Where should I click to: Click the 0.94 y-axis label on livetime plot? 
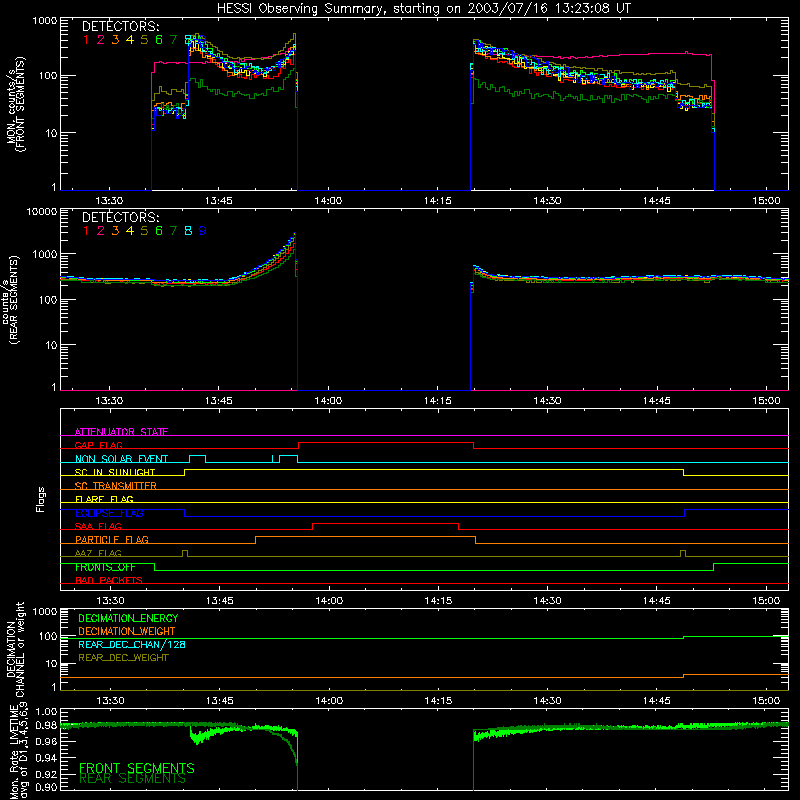(47, 758)
